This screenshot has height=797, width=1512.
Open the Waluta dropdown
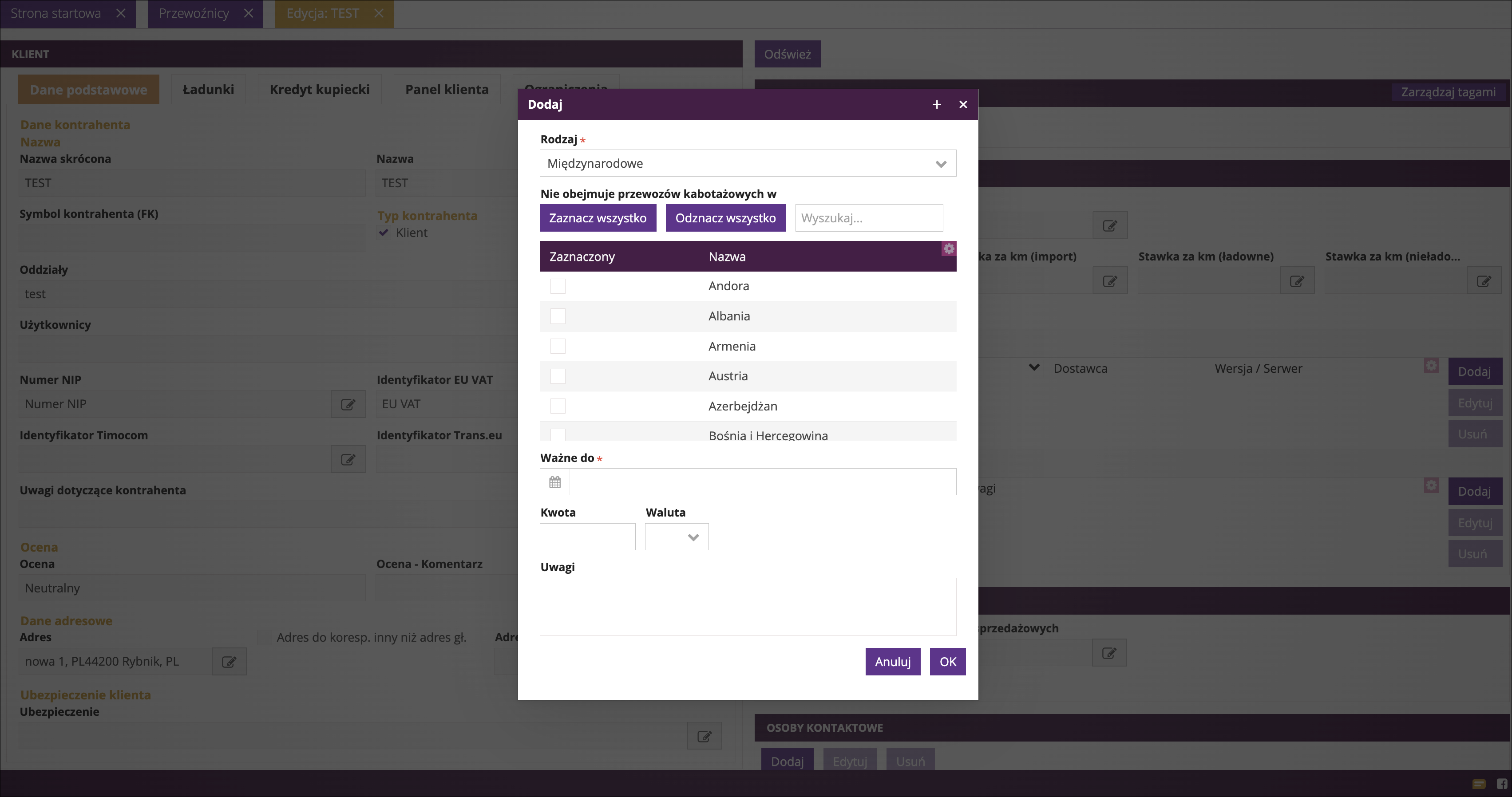677,537
